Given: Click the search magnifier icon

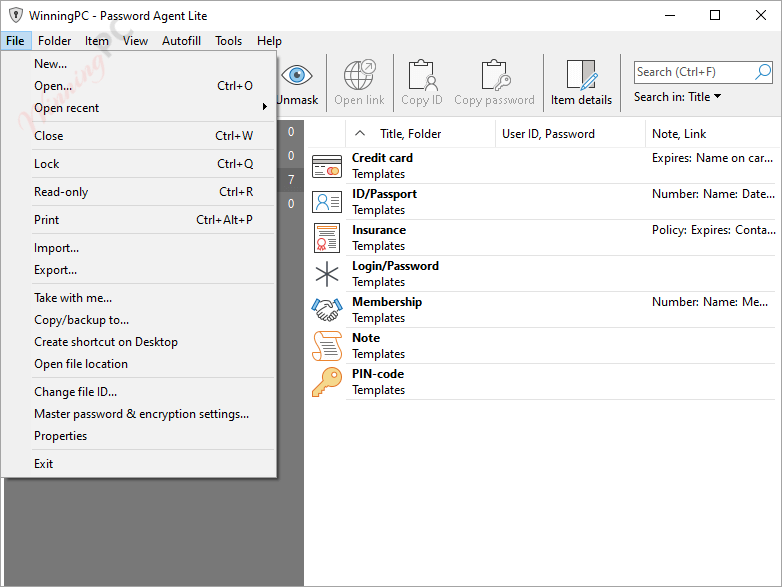Looking at the screenshot, I should 763,72.
